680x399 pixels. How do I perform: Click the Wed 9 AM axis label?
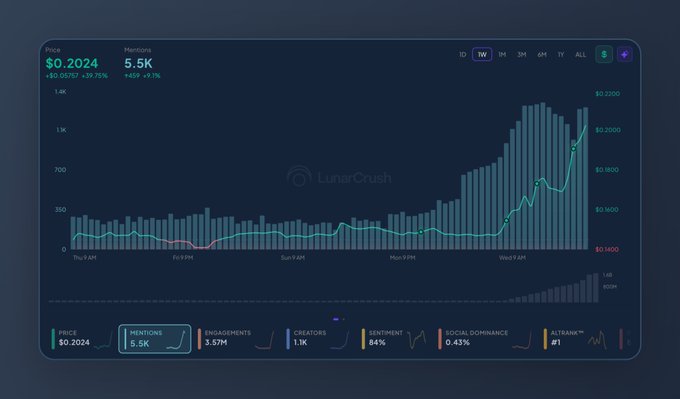coord(512,258)
